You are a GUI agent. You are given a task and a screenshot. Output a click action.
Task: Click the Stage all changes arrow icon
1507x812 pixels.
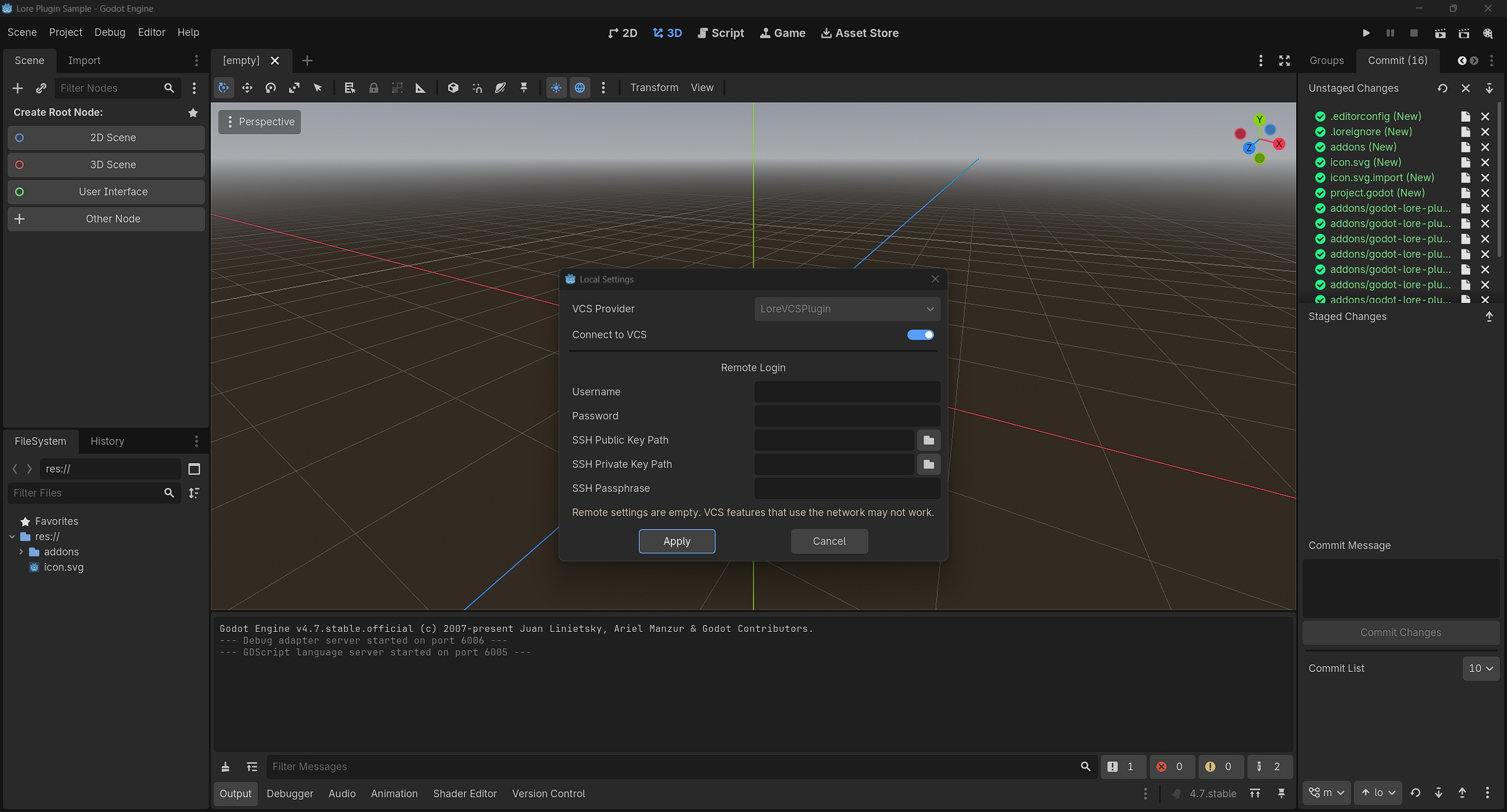pyautogui.click(x=1489, y=88)
